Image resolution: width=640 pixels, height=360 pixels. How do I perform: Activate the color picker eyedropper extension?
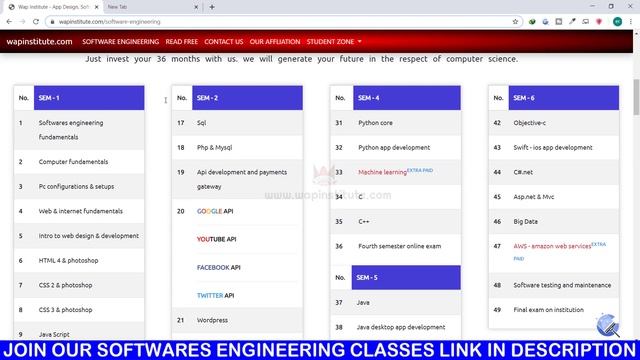pos(572,22)
